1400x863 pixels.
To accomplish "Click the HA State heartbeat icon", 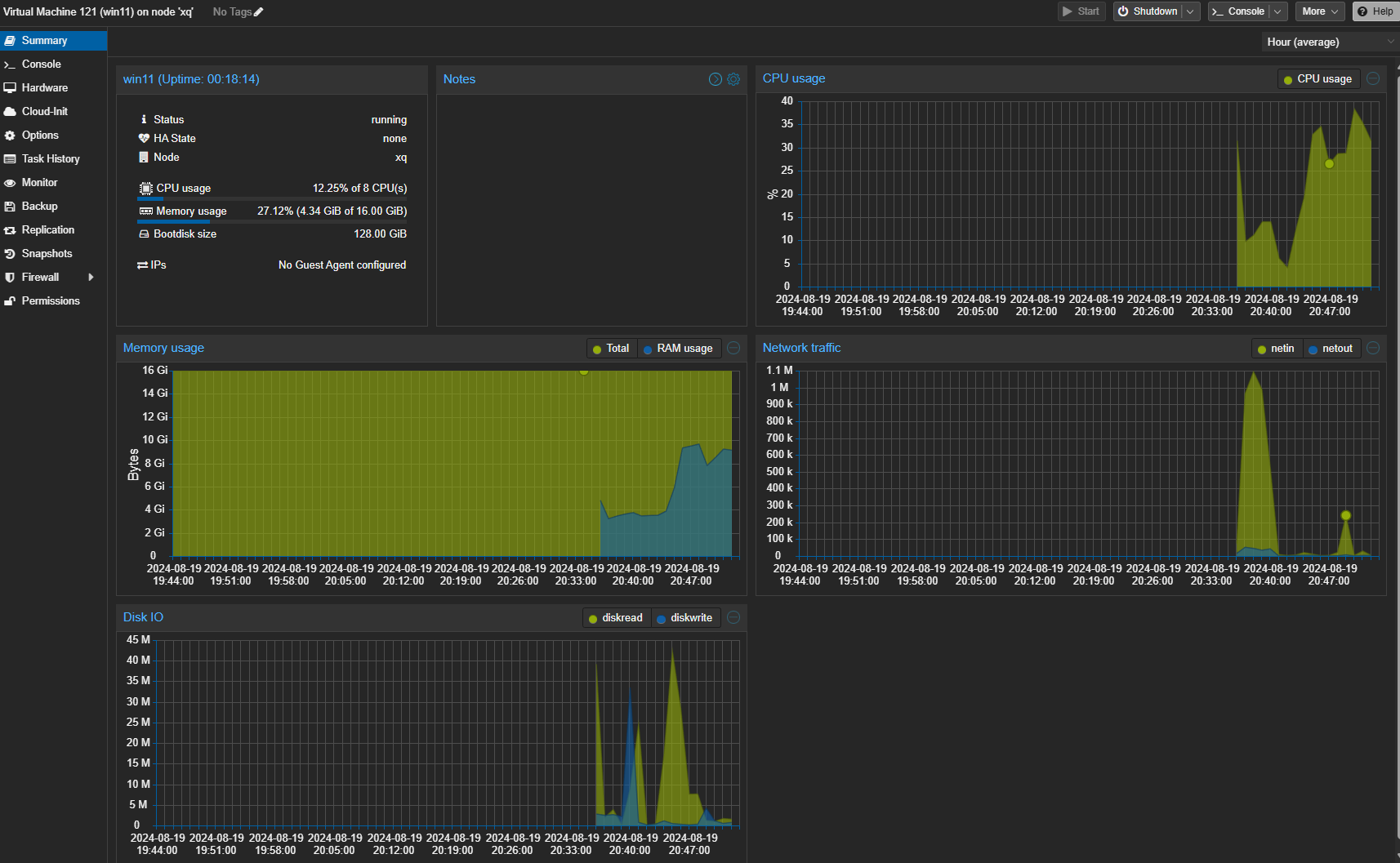I will (x=144, y=138).
